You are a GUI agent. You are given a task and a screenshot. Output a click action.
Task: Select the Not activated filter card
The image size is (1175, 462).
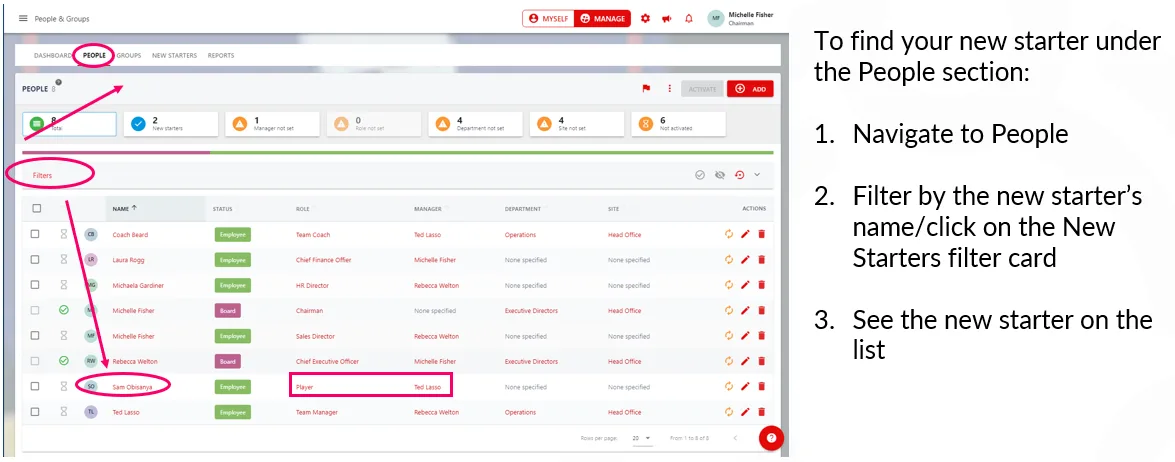(x=678, y=124)
